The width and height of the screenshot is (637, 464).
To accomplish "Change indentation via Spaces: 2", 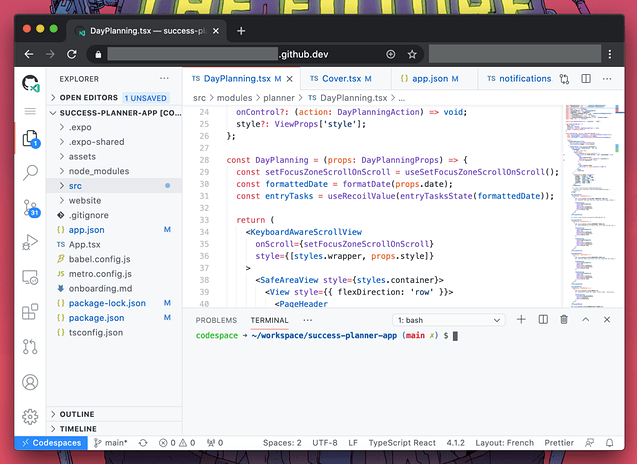I will pos(282,443).
